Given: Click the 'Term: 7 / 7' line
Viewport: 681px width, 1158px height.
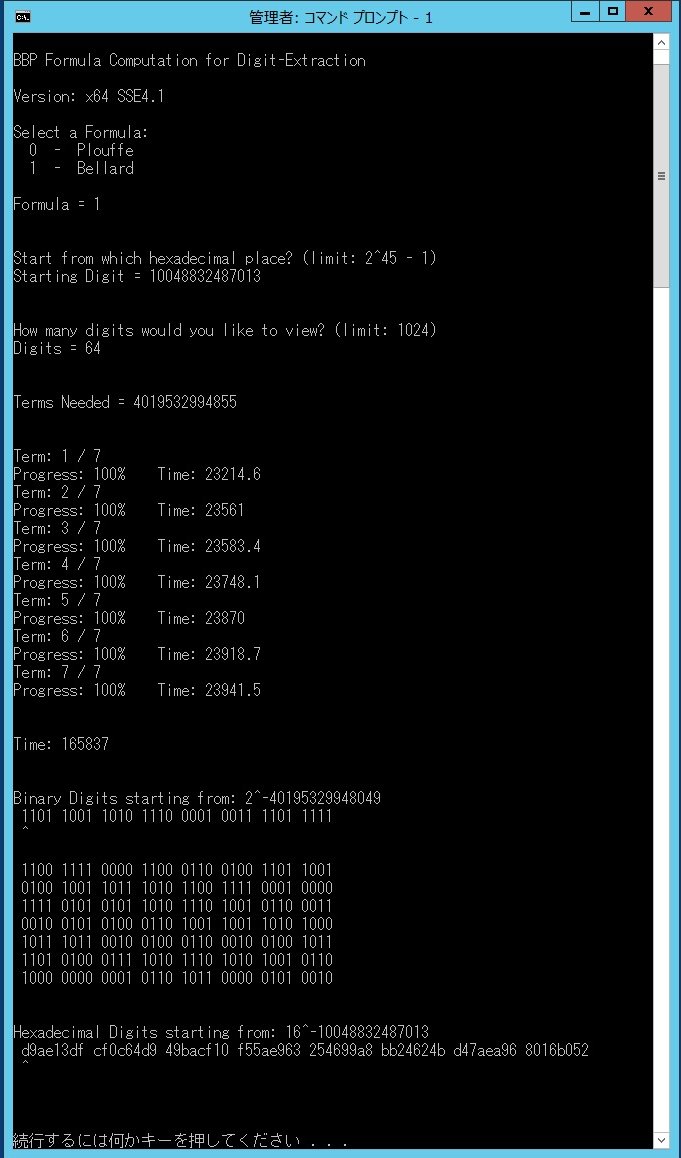Looking at the screenshot, I should [57, 672].
